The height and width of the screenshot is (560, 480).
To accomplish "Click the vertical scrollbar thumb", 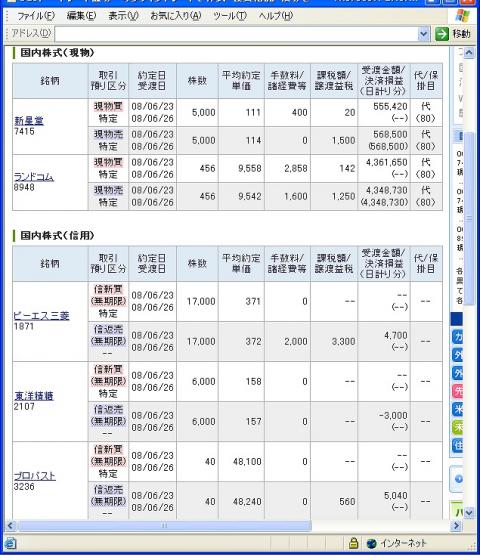I will 469,218.
